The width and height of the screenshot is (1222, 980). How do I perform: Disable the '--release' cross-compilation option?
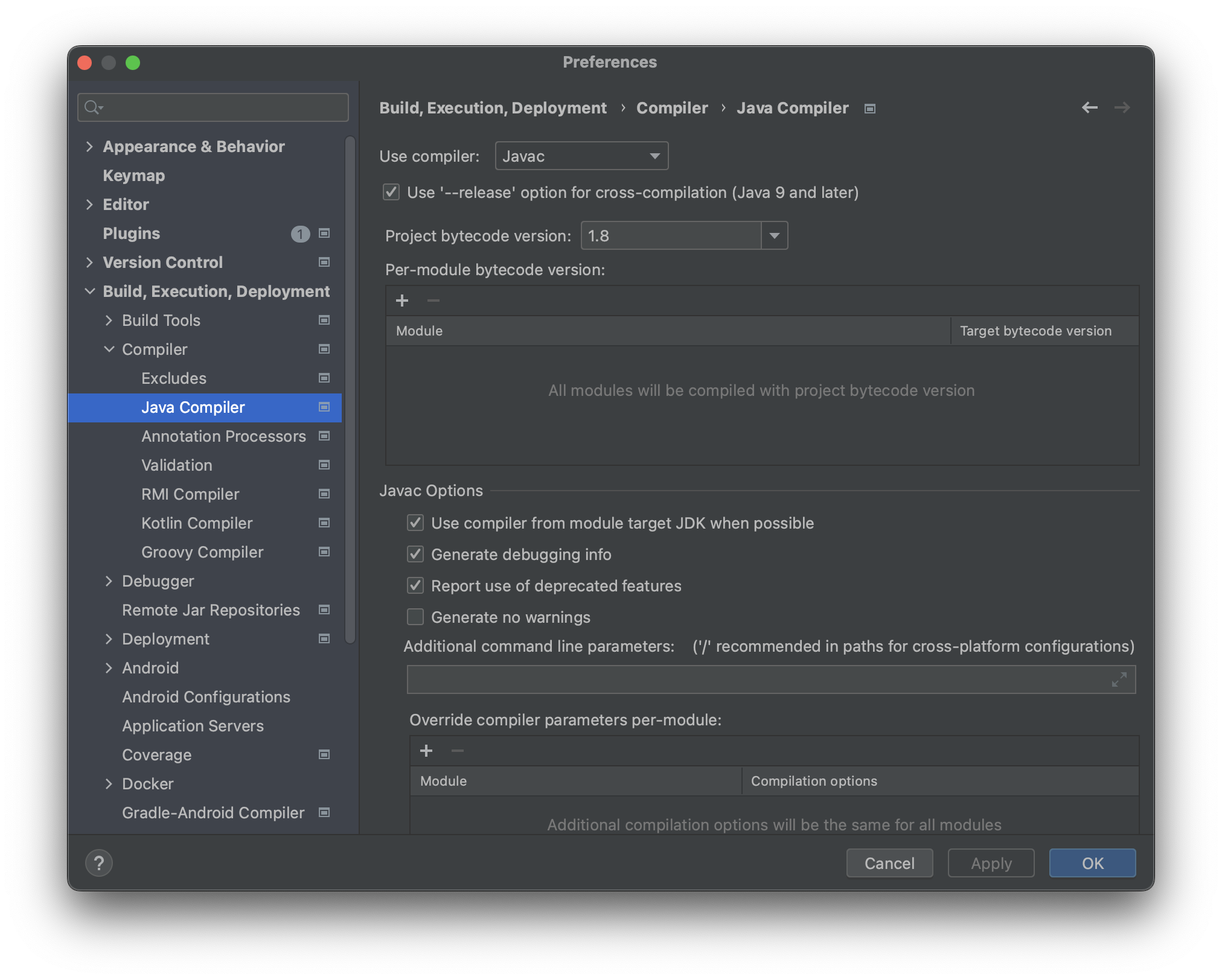point(391,192)
